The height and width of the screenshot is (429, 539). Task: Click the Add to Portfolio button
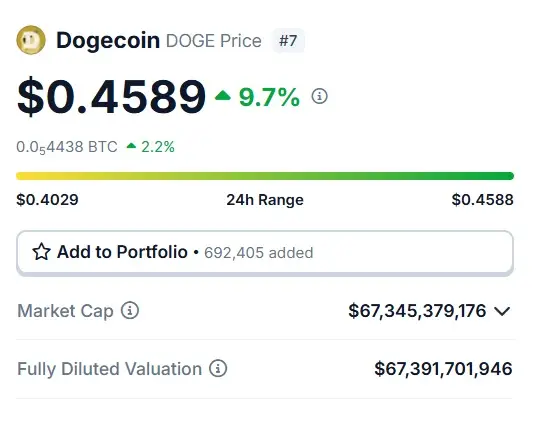pos(265,253)
